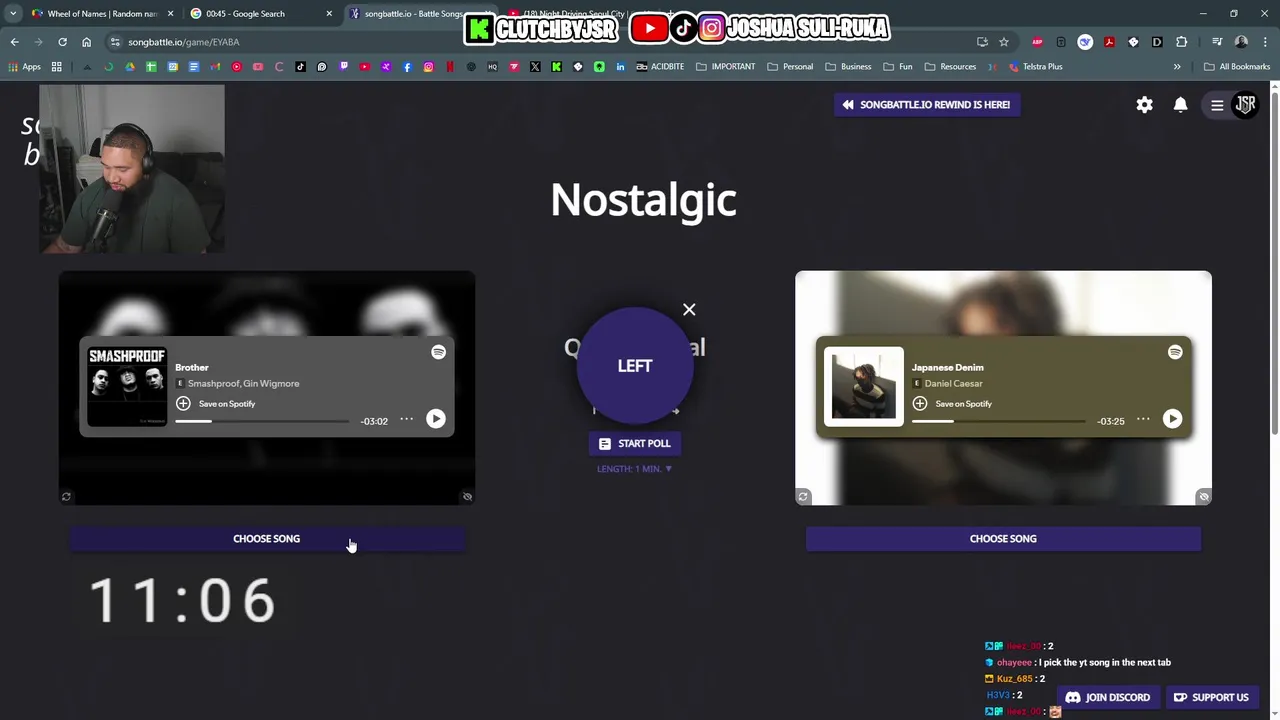Open more options on the Japanese Denim player
The width and height of the screenshot is (1280, 720).
pyautogui.click(x=1143, y=419)
